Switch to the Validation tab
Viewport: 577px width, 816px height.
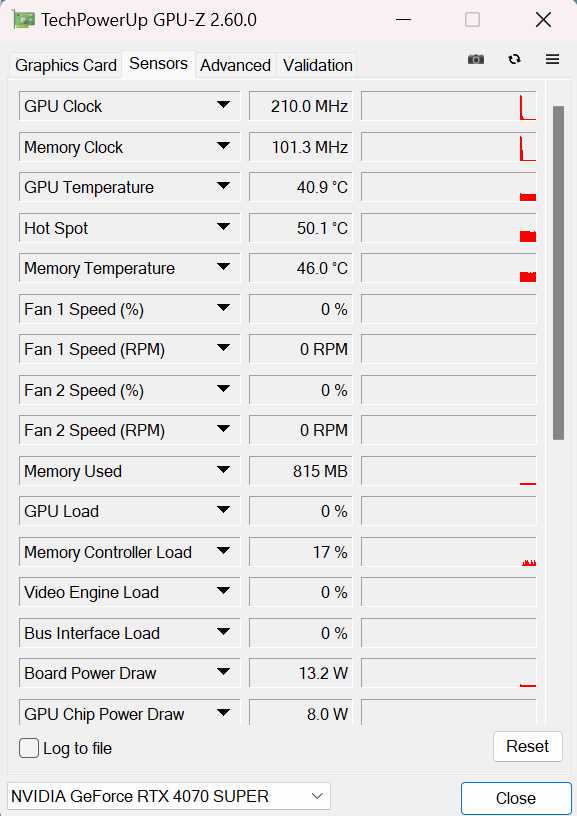tap(316, 65)
